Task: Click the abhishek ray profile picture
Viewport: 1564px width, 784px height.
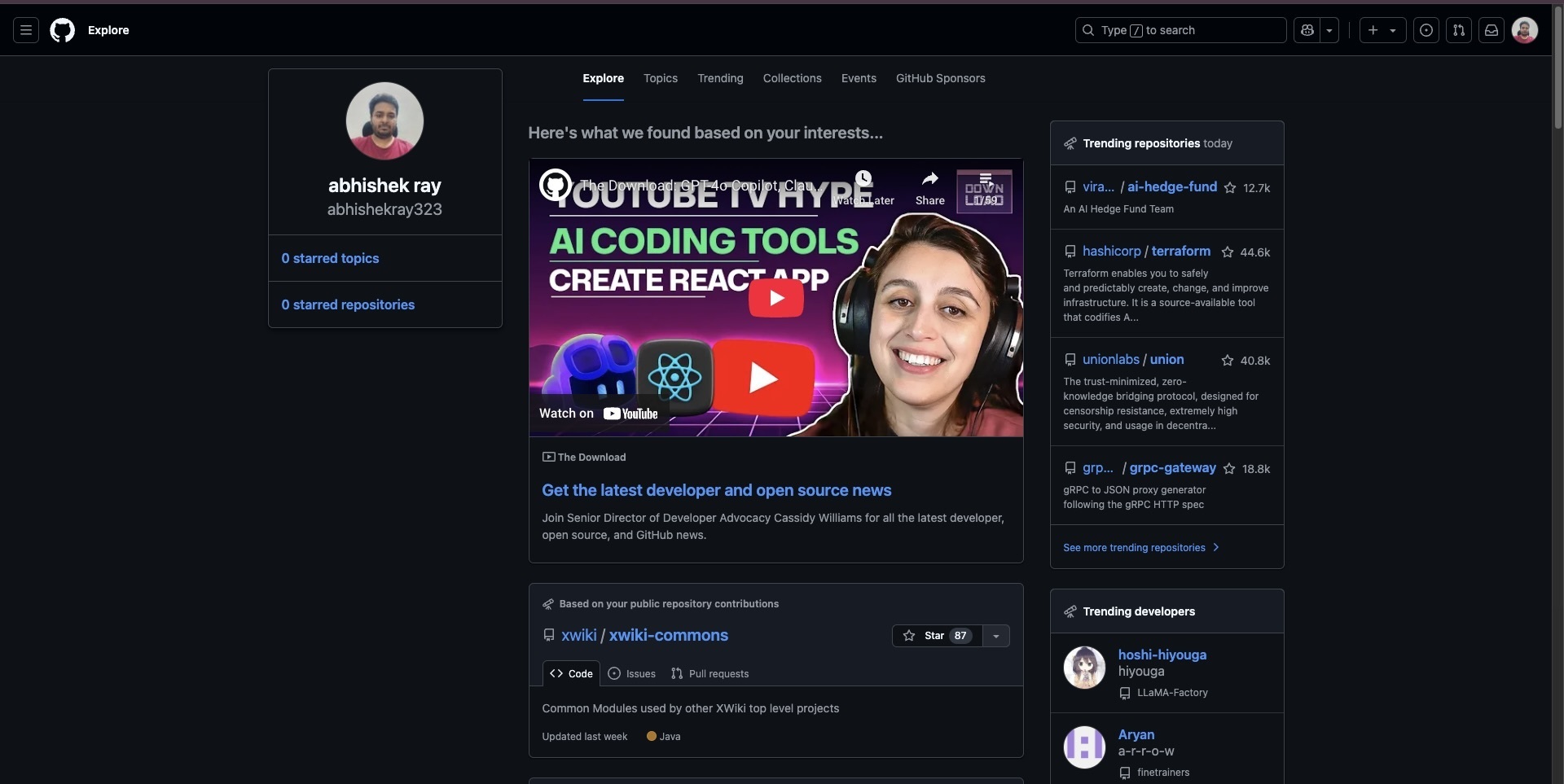Action: tap(384, 120)
